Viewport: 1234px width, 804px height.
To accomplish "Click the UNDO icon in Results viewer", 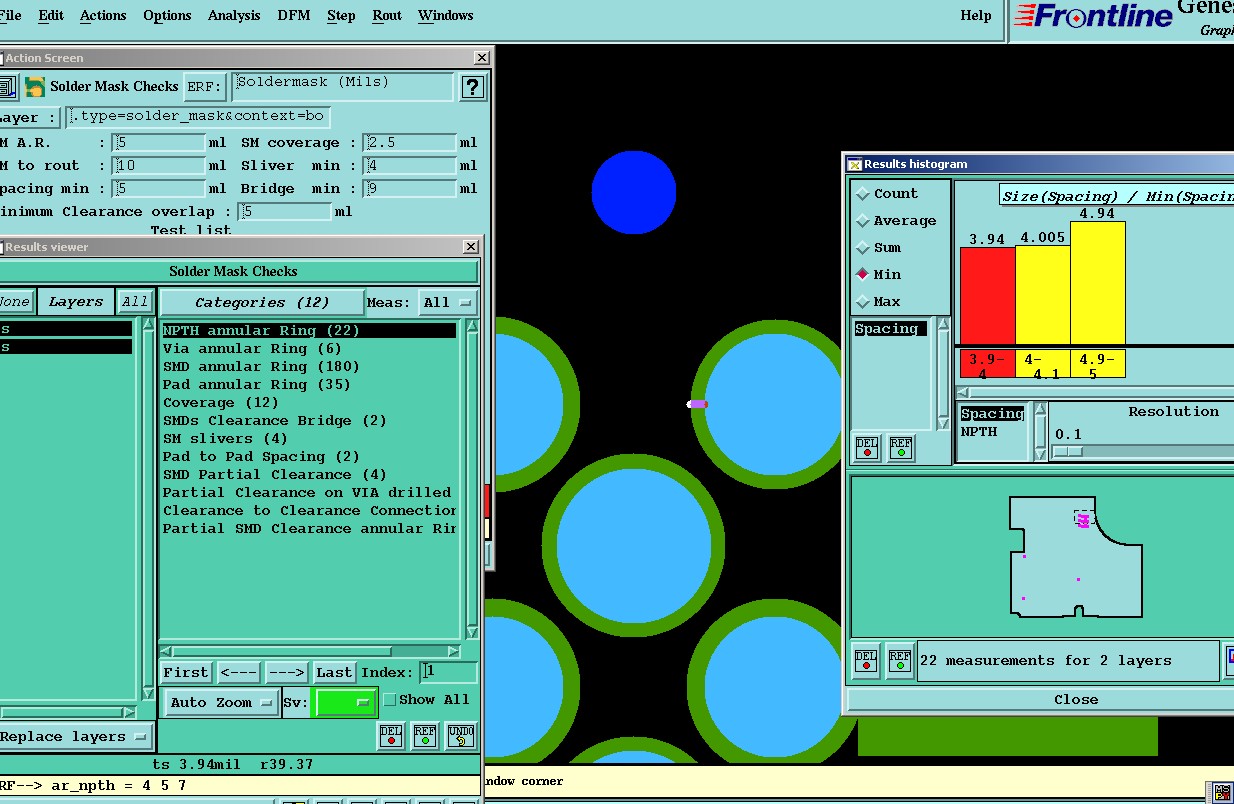I will tap(459, 736).
